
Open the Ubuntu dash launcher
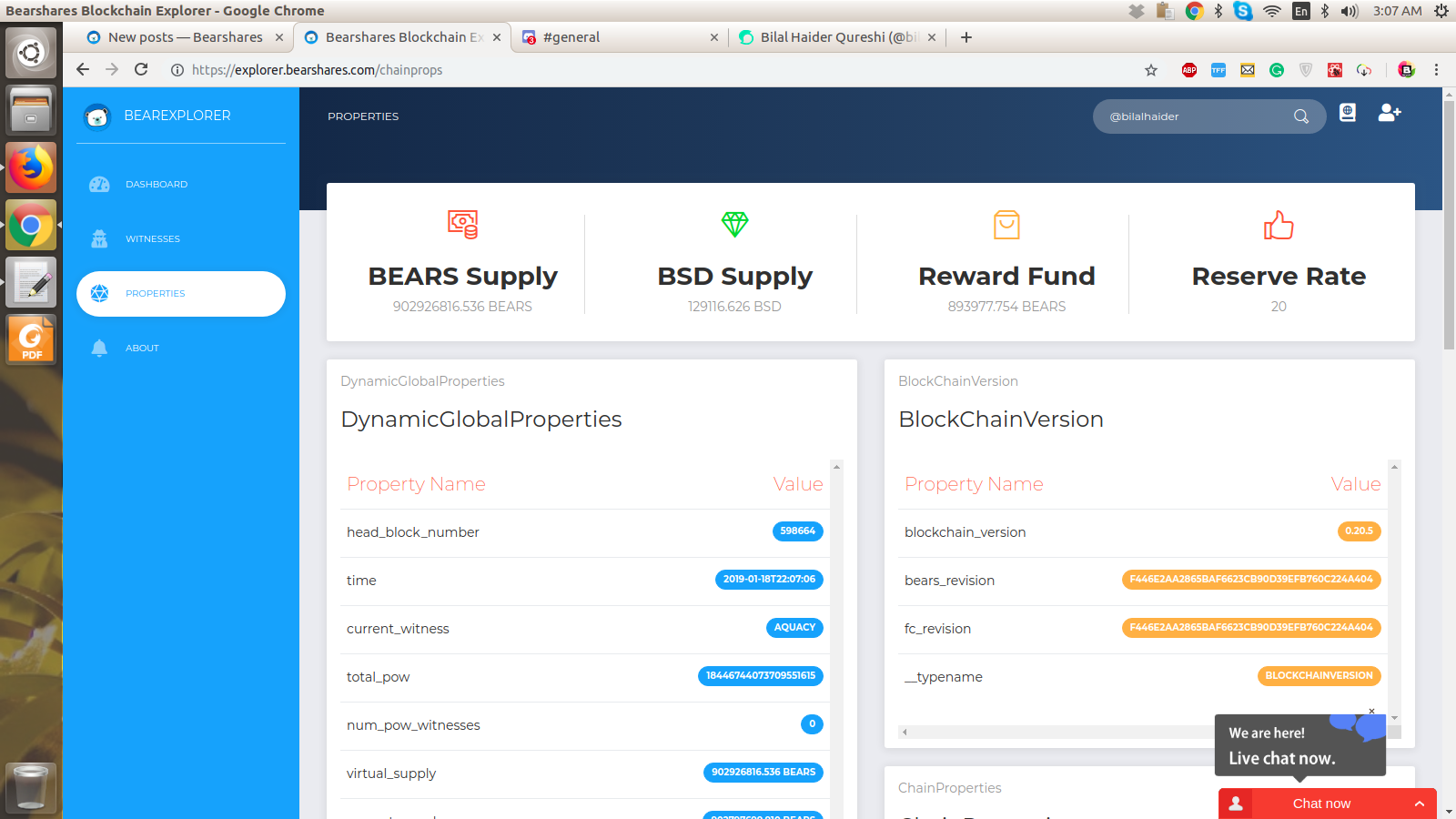31,53
